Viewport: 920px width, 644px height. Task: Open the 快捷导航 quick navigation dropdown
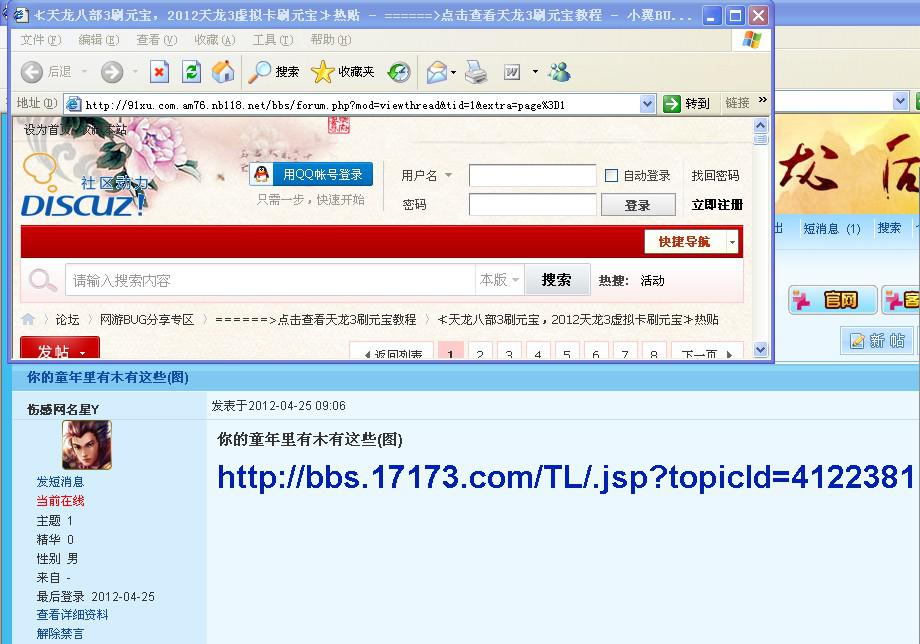tap(692, 242)
